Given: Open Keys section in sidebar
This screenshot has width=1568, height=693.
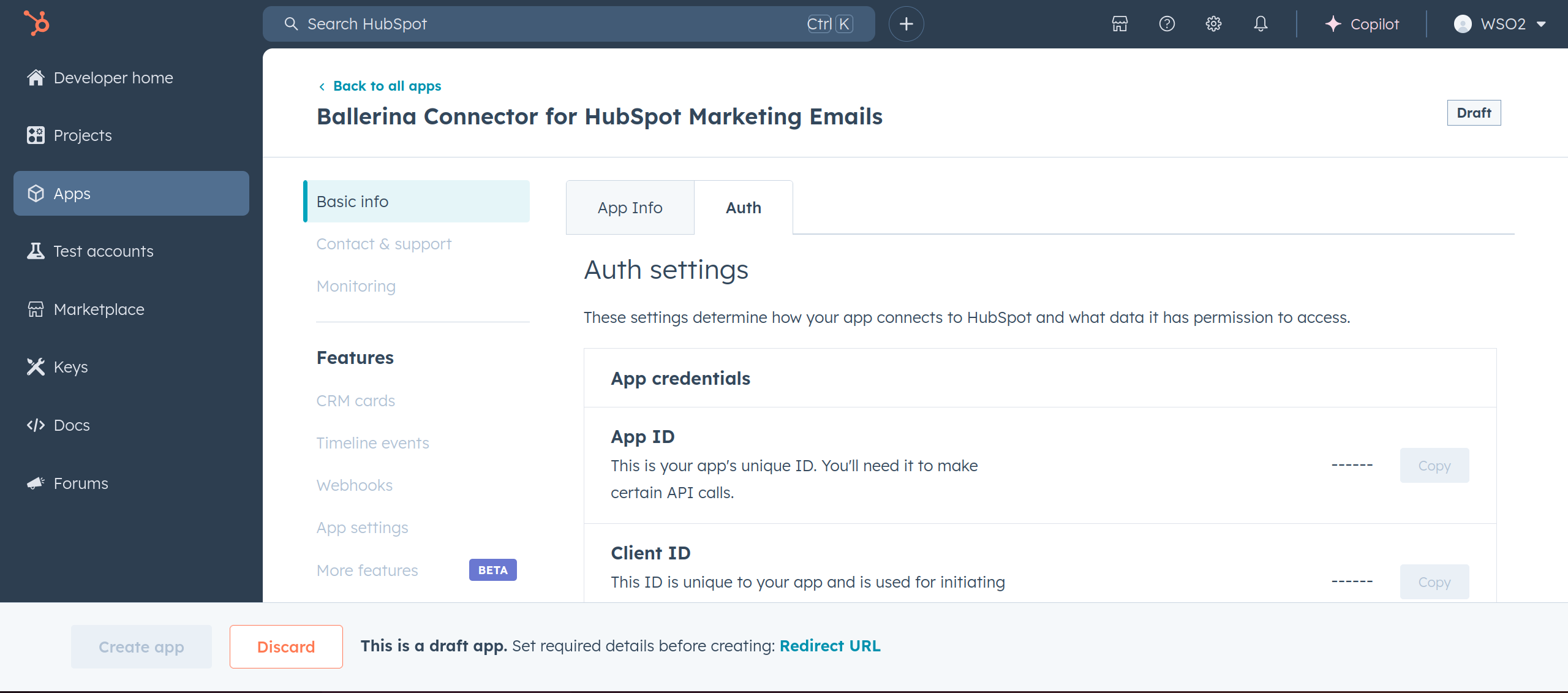Looking at the screenshot, I should click(70, 367).
